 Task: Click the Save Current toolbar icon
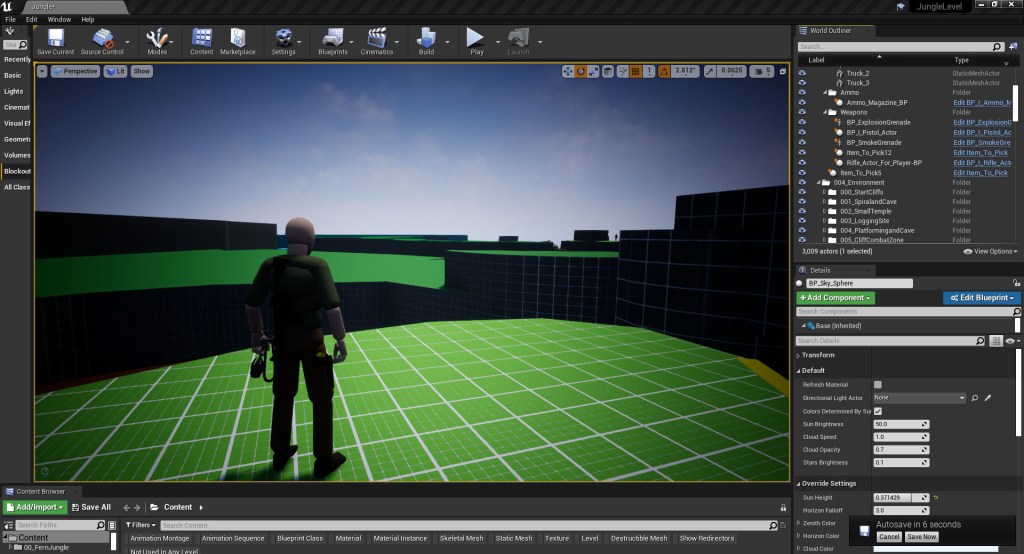pyautogui.click(x=55, y=39)
